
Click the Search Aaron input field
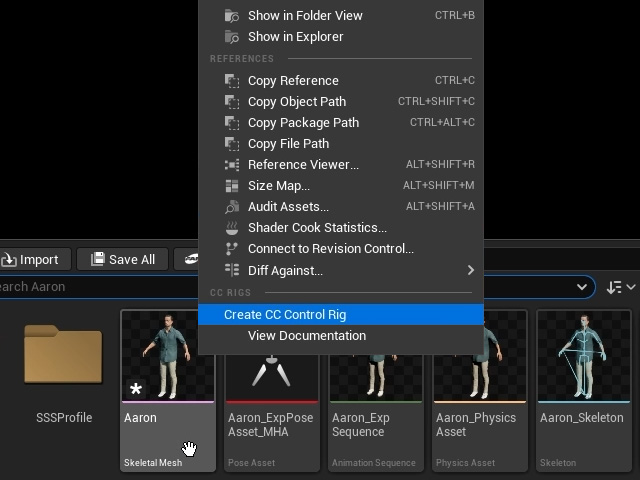(x=98, y=287)
